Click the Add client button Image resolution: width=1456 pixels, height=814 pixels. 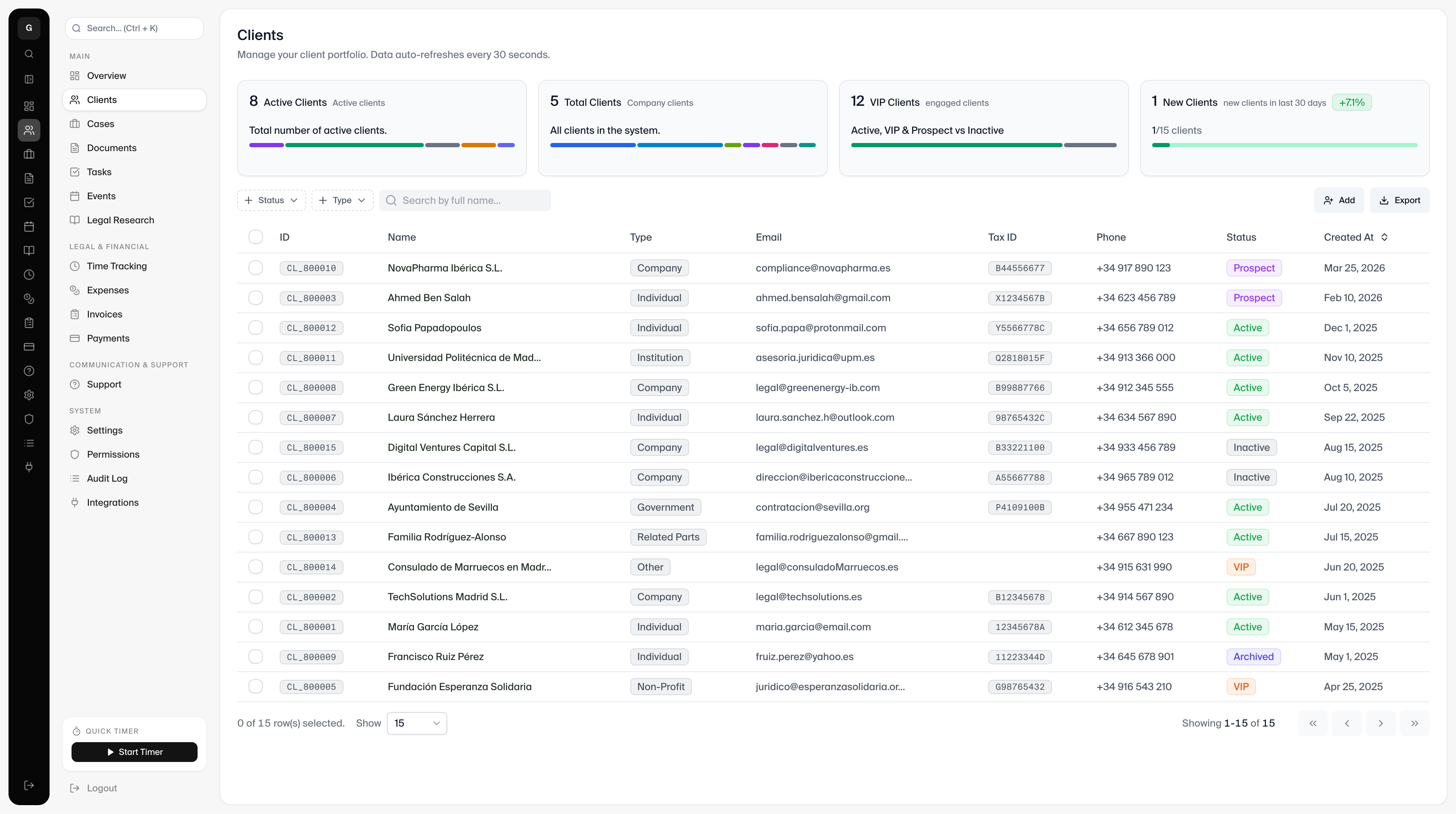1339,201
